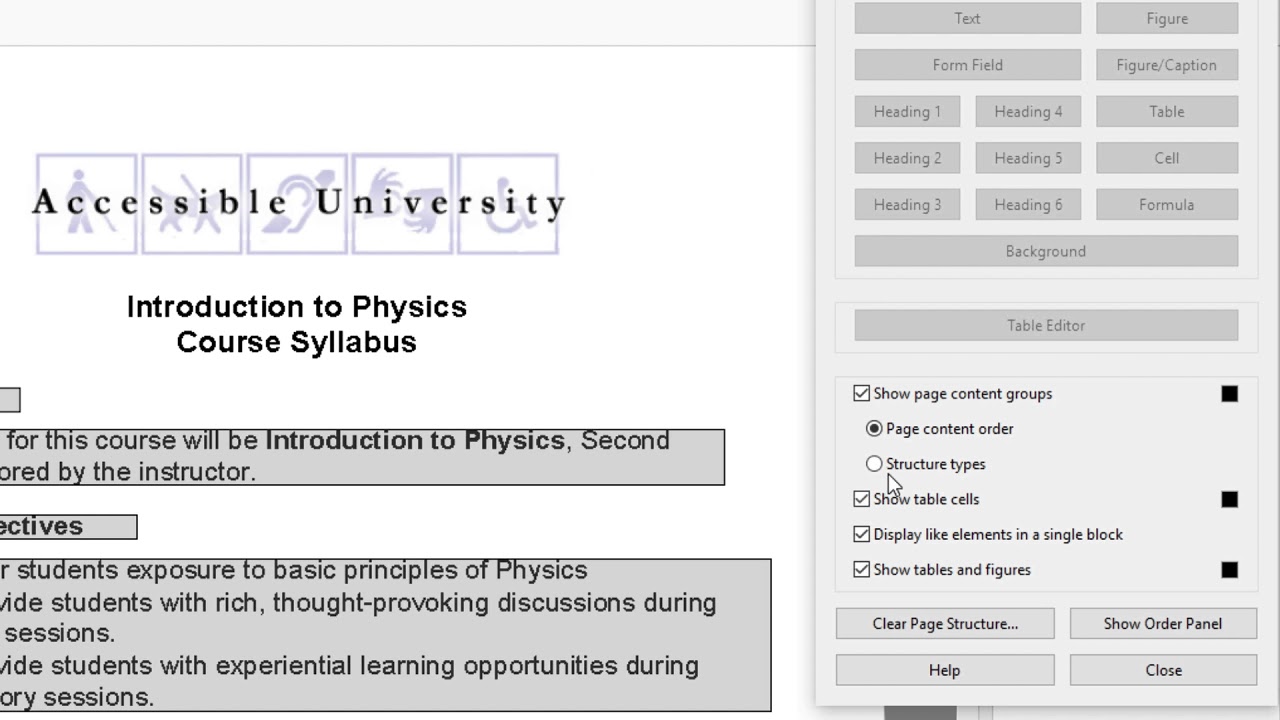Select Page content order radio button

(x=874, y=429)
